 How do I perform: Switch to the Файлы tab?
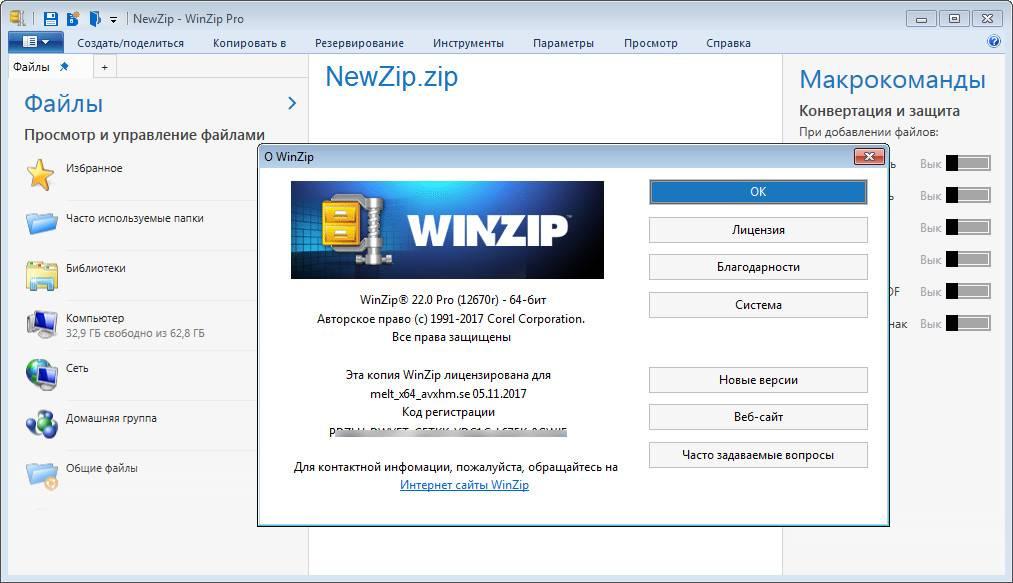(x=31, y=67)
